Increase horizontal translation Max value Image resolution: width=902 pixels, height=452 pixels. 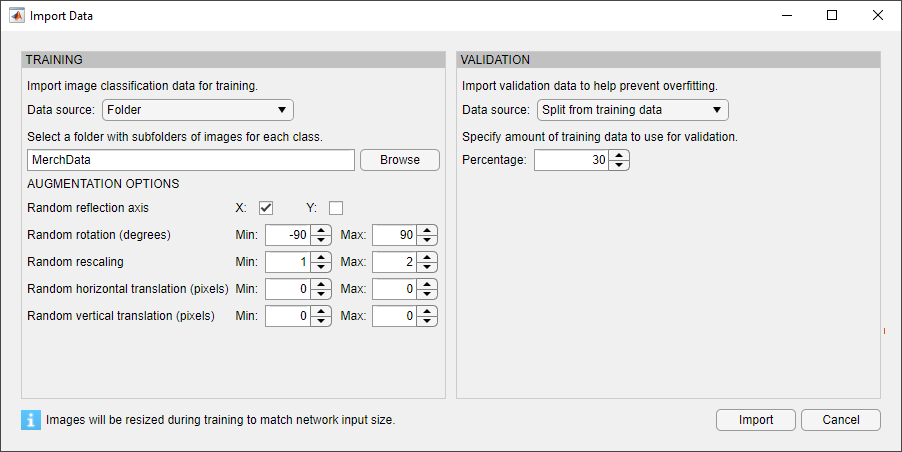[427, 284]
